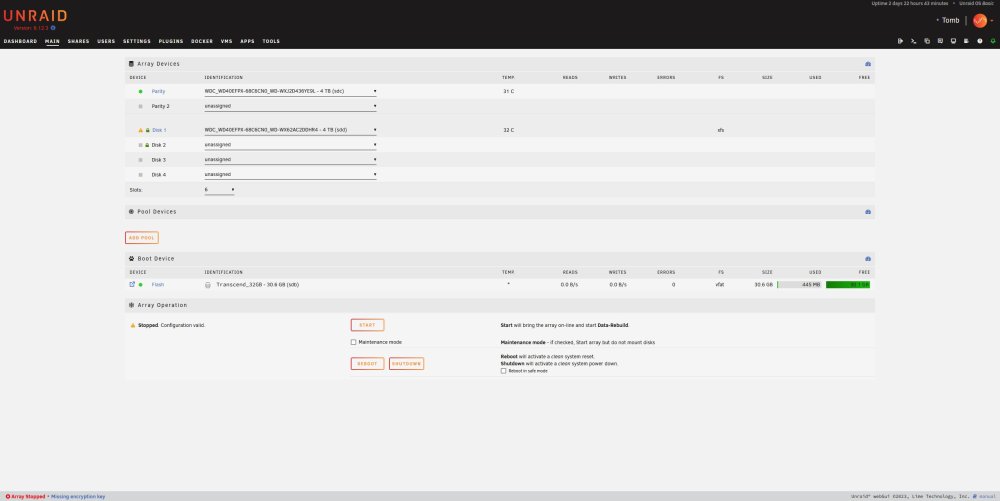This screenshot has width=1000, height=501.
Task: Open the Settings menu
Action: (x=136, y=41)
